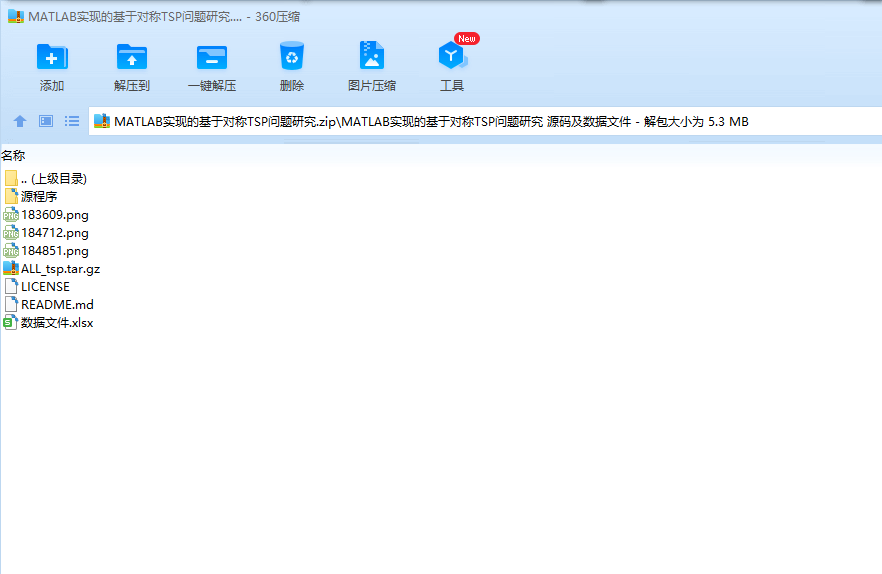Open the 图片压缩 (Image compression) tool

point(372,56)
